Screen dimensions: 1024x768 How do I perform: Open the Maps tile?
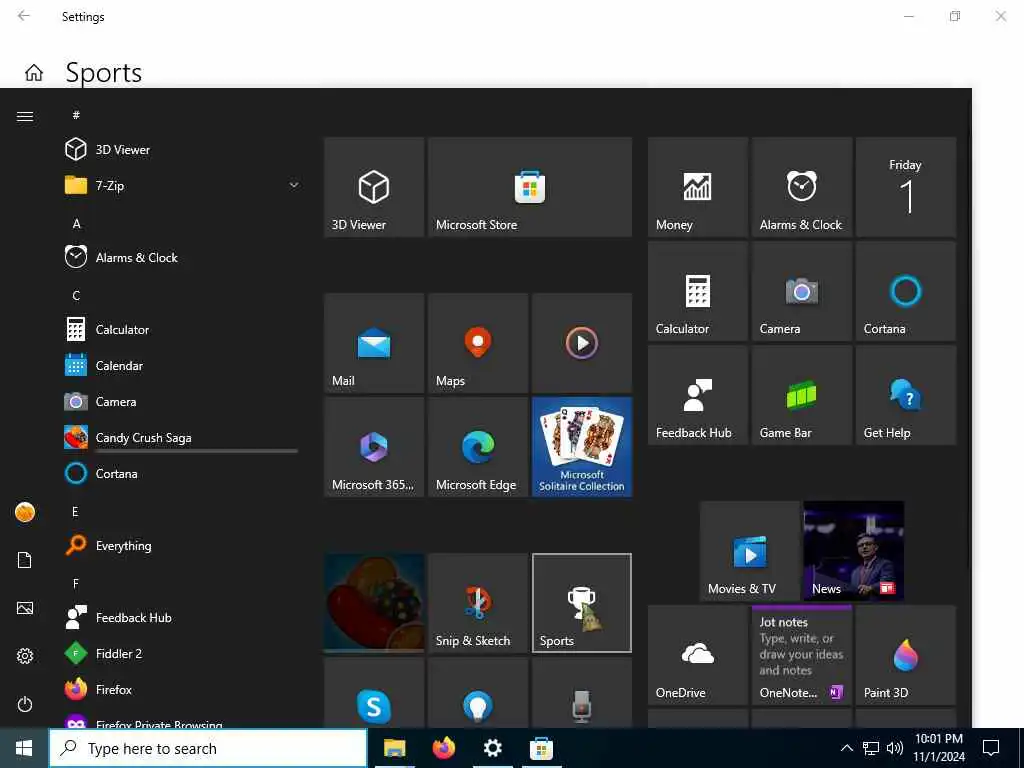[478, 343]
